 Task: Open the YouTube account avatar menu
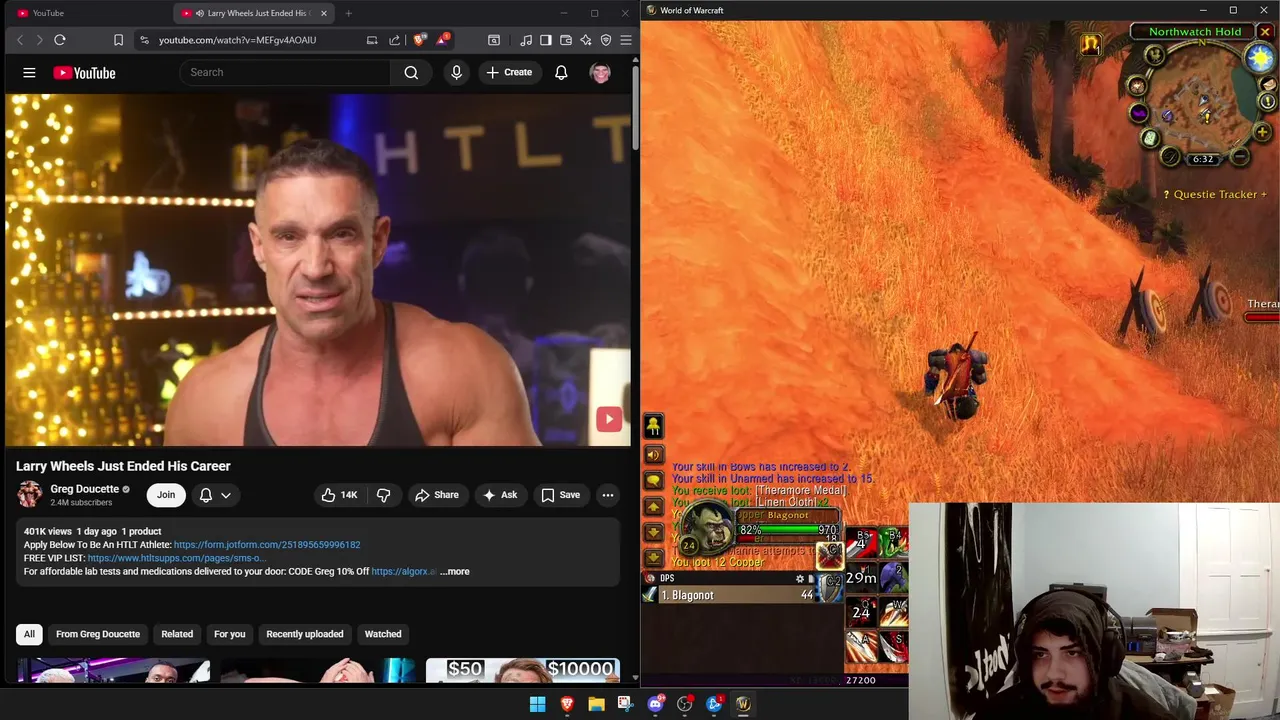[x=600, y=72]
